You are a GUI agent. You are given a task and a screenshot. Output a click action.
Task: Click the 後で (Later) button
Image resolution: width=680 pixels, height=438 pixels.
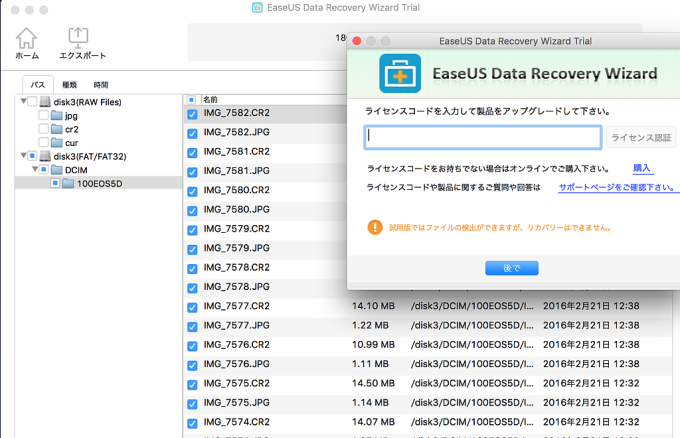coord(511,268)
